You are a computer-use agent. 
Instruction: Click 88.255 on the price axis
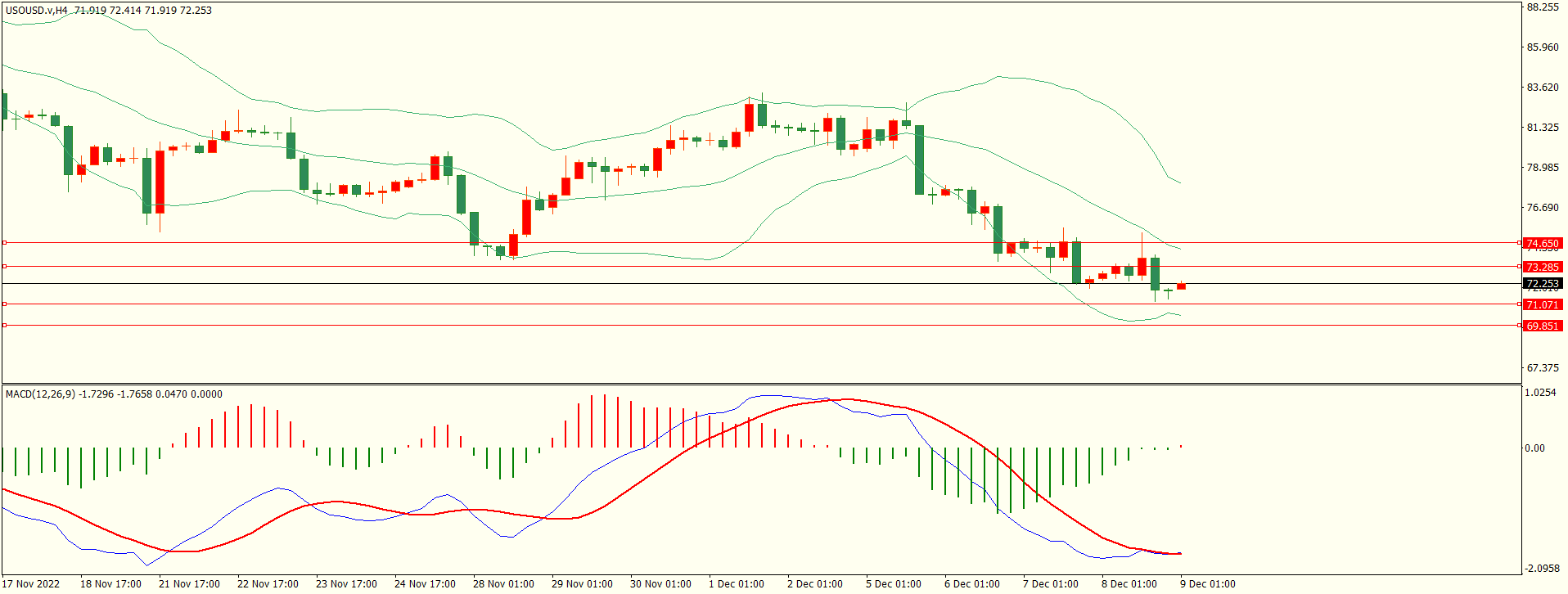[1543, 7]
